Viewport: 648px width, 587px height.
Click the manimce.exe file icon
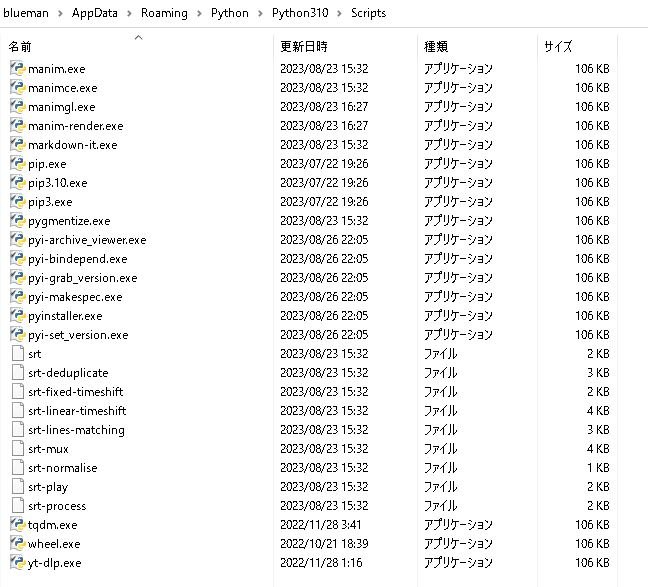(18, 87)
